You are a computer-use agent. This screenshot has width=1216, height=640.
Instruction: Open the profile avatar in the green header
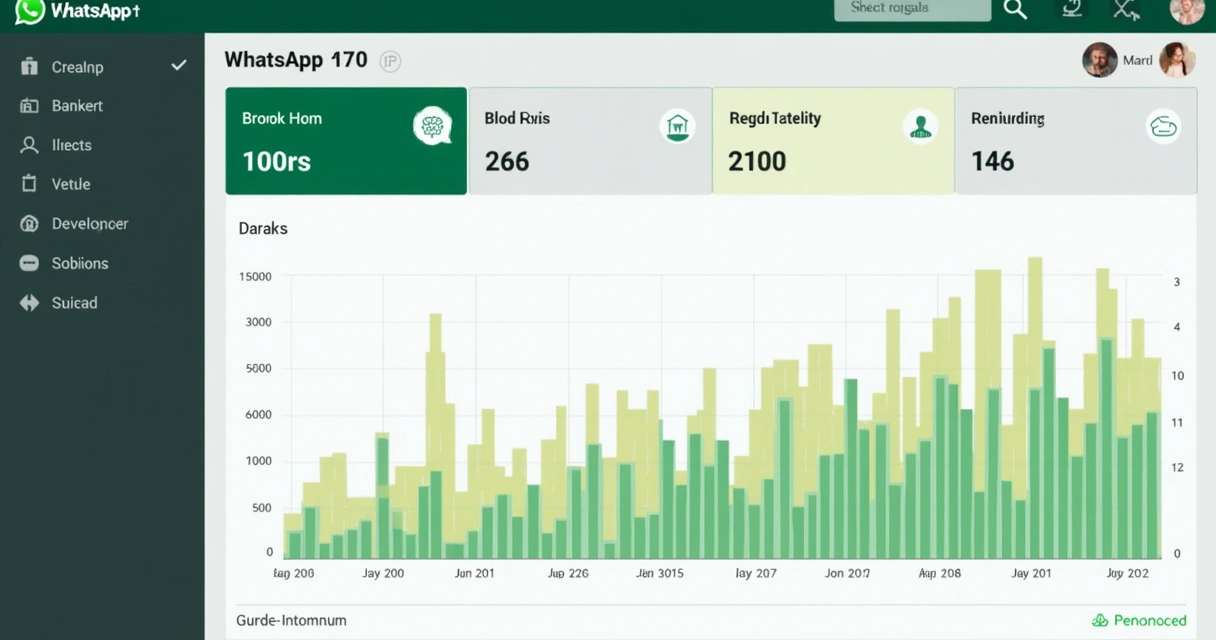click(x=1186, y=10)
